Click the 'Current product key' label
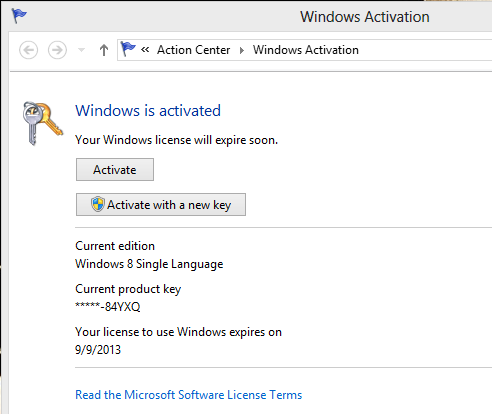Image resolution: width=492 pixels, height=414 pixels. (x=128, y=289)
